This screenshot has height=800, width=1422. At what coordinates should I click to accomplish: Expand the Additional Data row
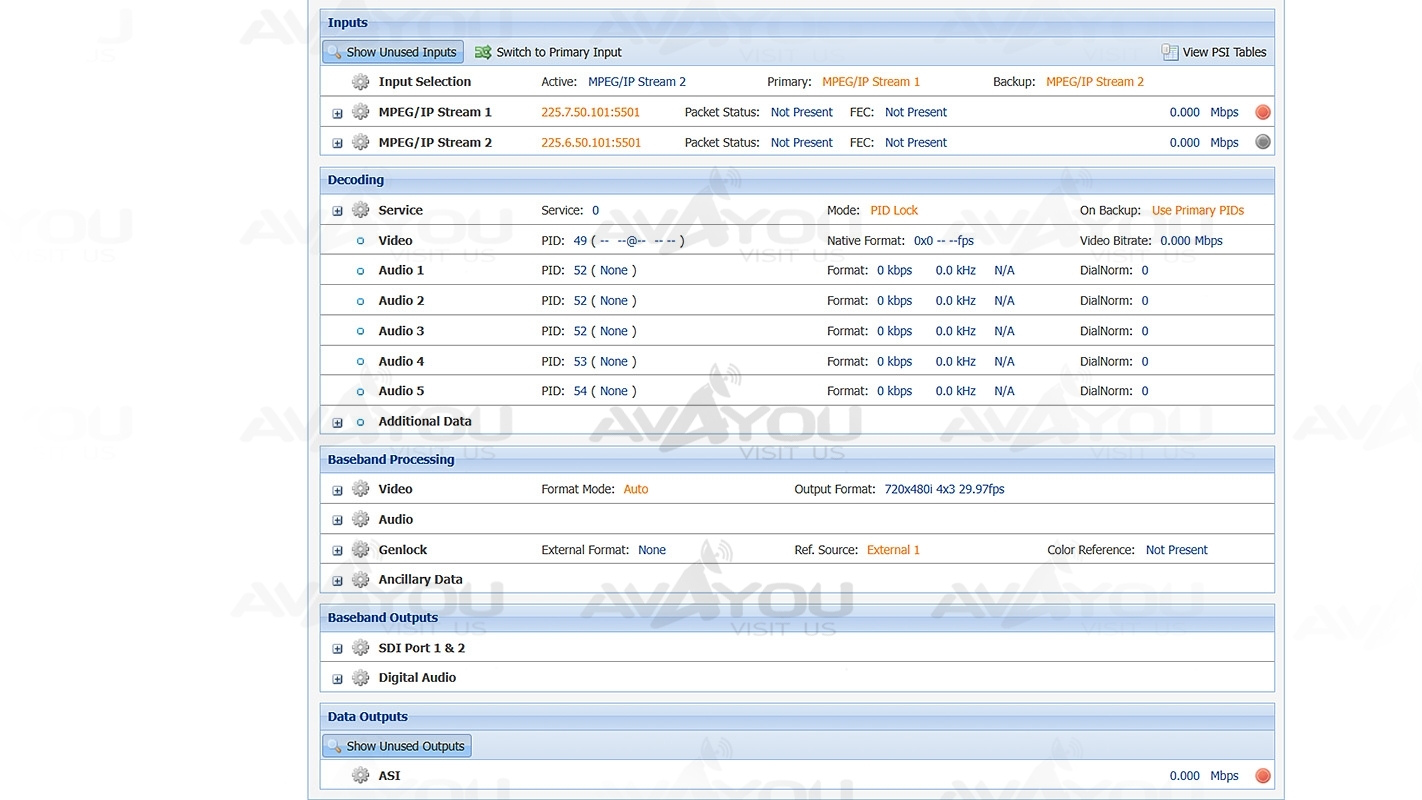coord(337,422)
